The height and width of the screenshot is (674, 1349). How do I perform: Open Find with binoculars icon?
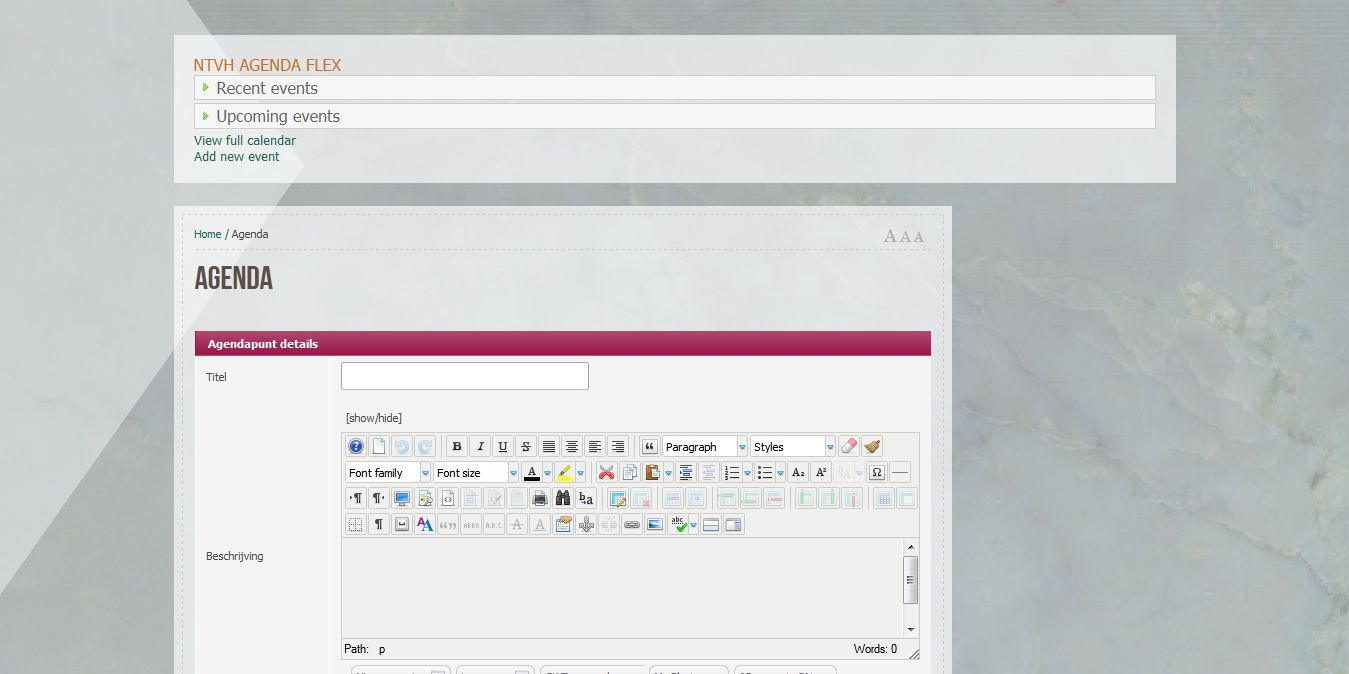tap(563, 498)
